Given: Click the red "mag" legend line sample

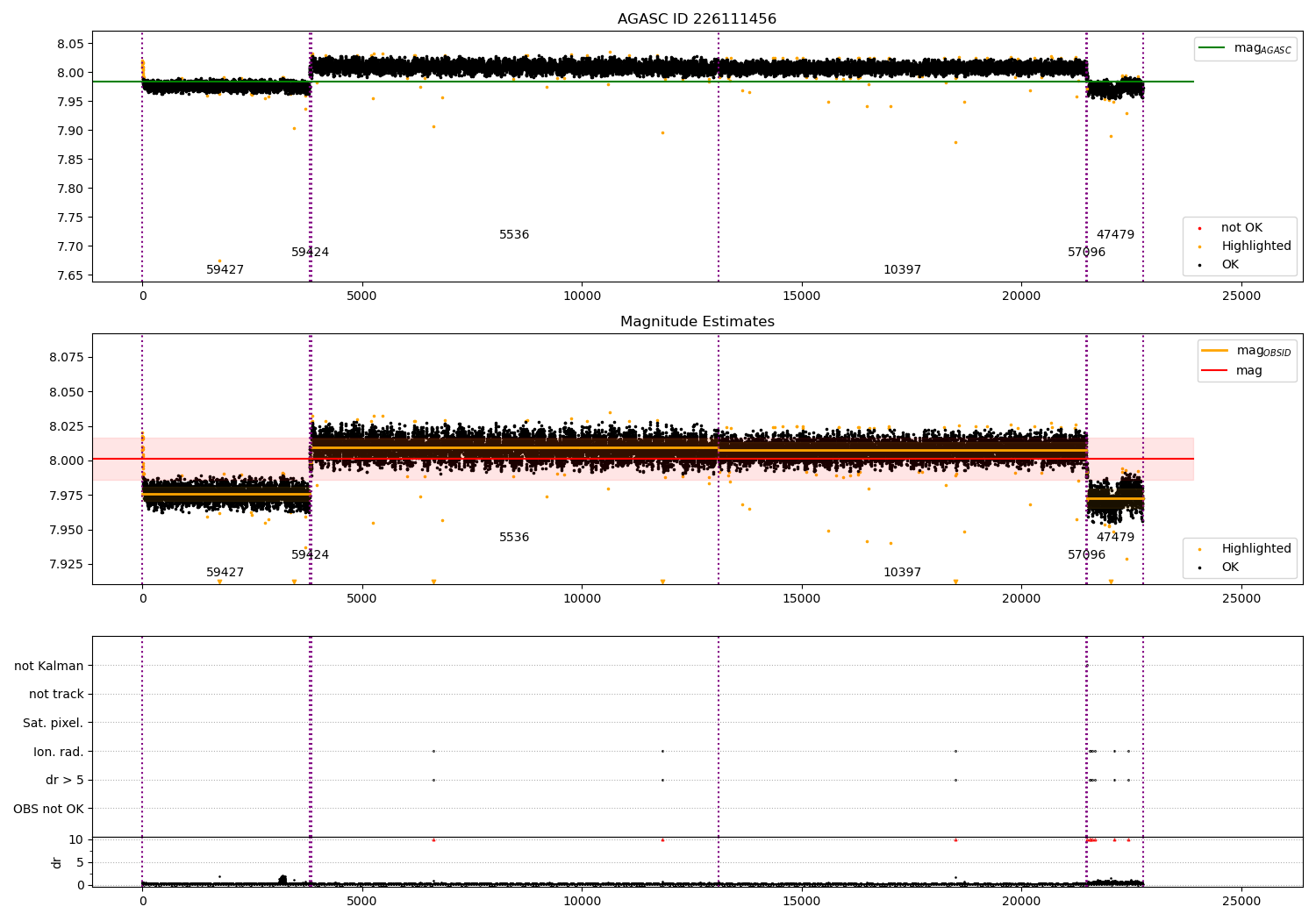Looking at the screenshot, I should [1215, 370].
